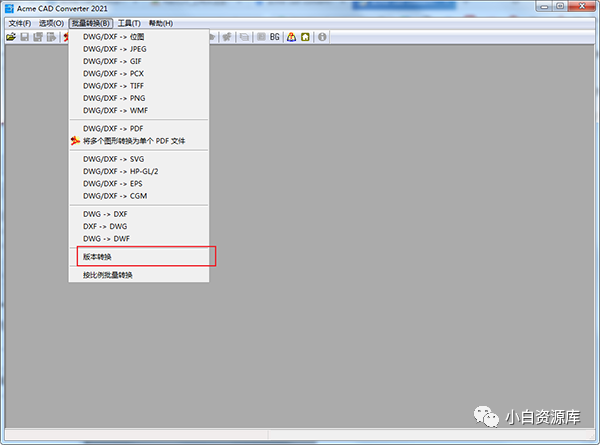Click the warning triangle register icon
Viewport: 600px width, 445px height.
coord(292,37)
